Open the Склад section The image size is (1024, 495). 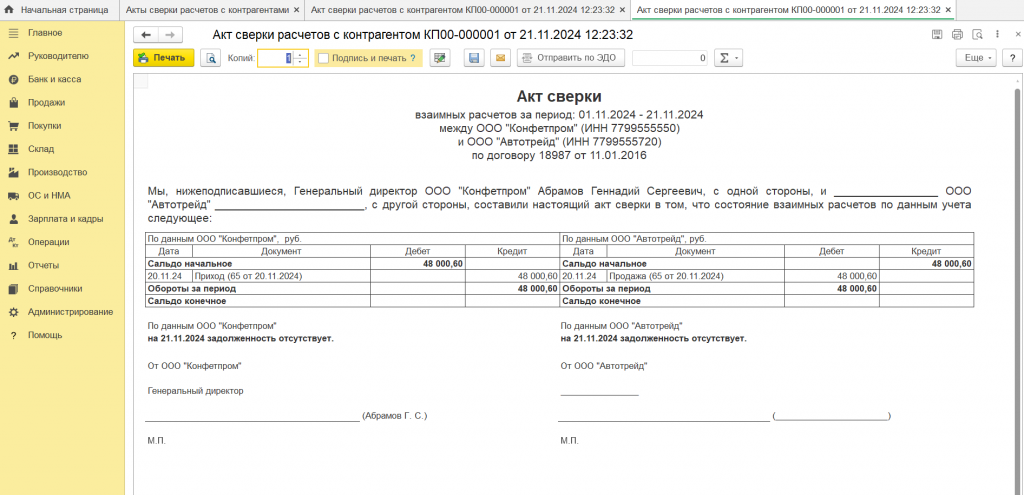[40, 149]
